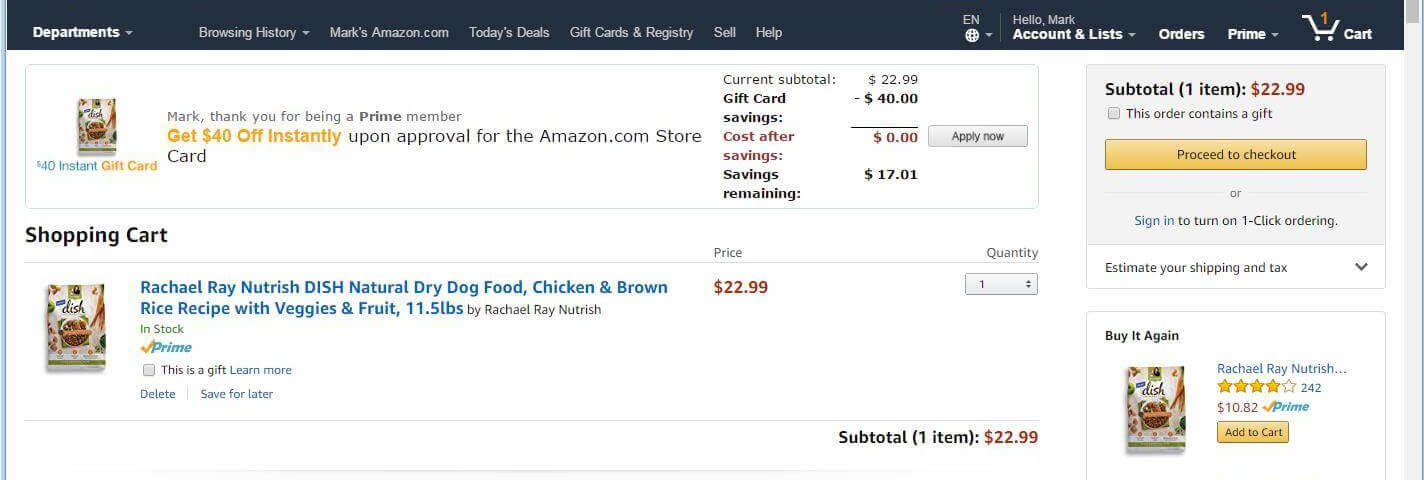Click the Proceed to checkout button

1236,155
